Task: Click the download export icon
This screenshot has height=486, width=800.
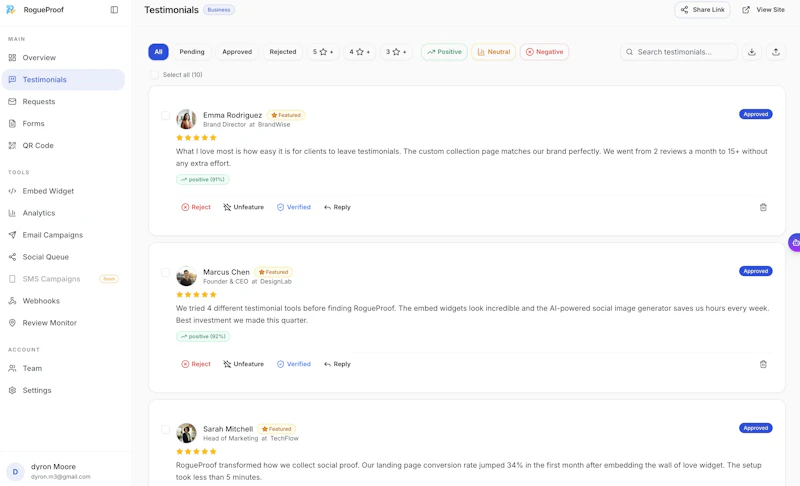Action: click(752, 52)
